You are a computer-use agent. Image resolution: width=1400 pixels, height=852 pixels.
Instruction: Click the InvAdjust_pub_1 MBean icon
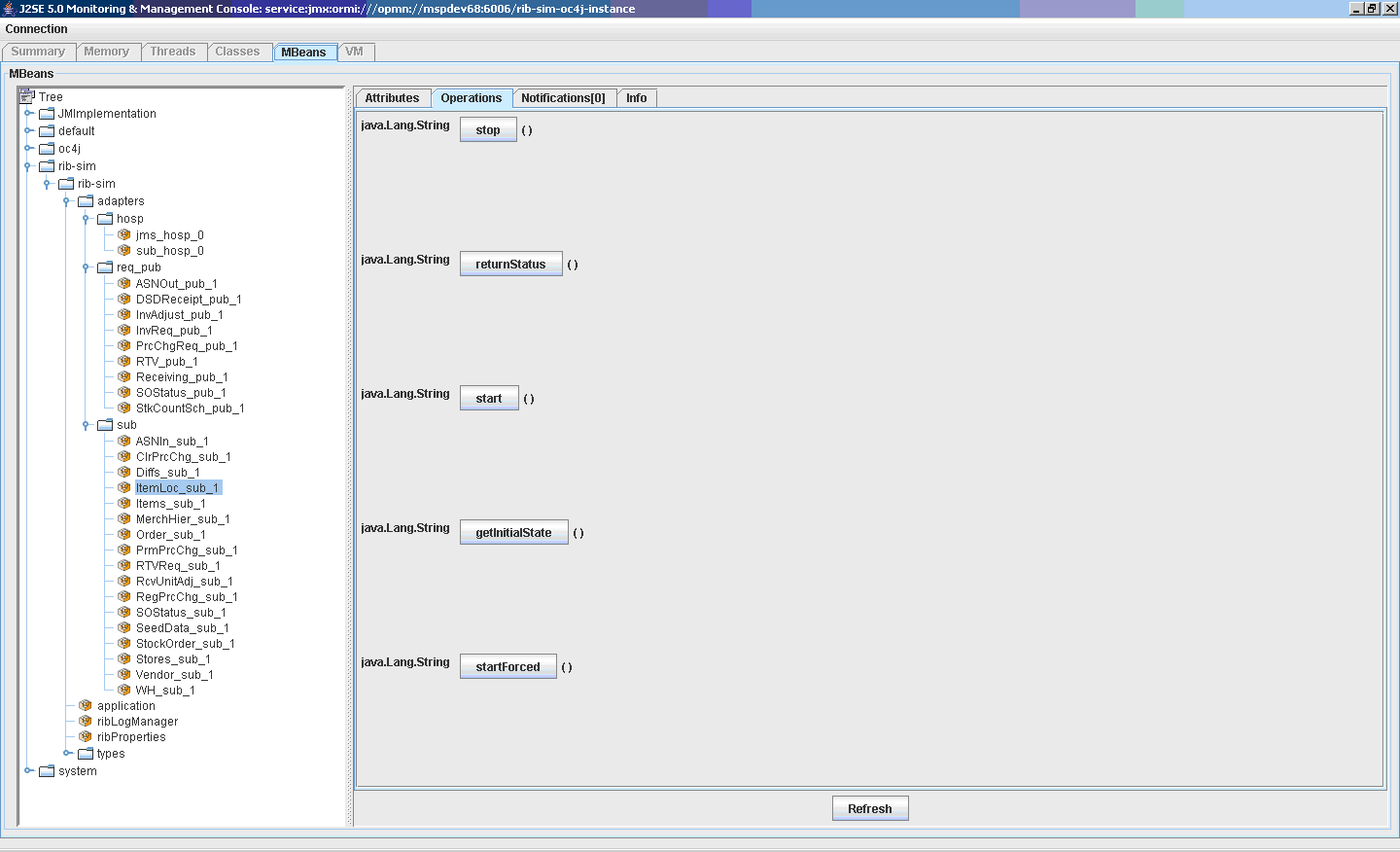coord(124,314)
